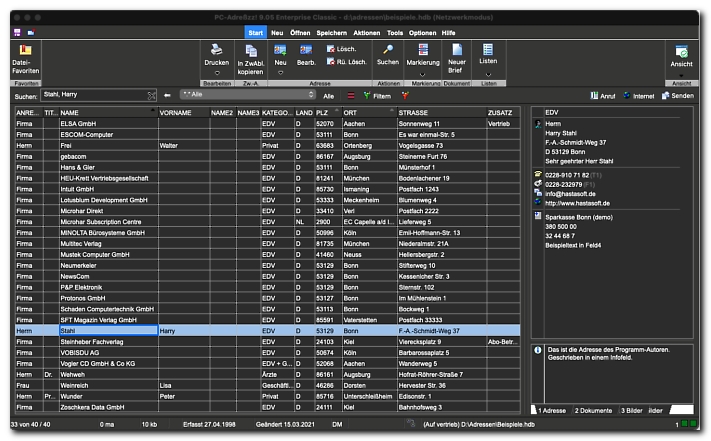Image resolution: width=711 pixels, height=441 pixels.
Task: Click the Alle button next to filter combo
Action: point(328,96)
